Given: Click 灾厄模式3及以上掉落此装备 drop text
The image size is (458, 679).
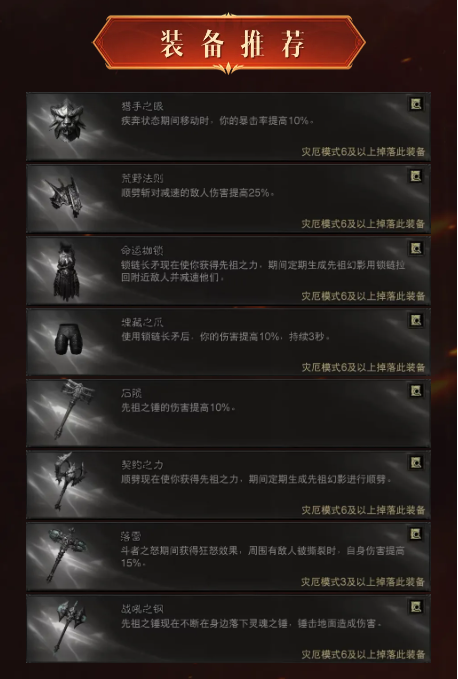Looking at the screenshot, I should tap(363, 582).
